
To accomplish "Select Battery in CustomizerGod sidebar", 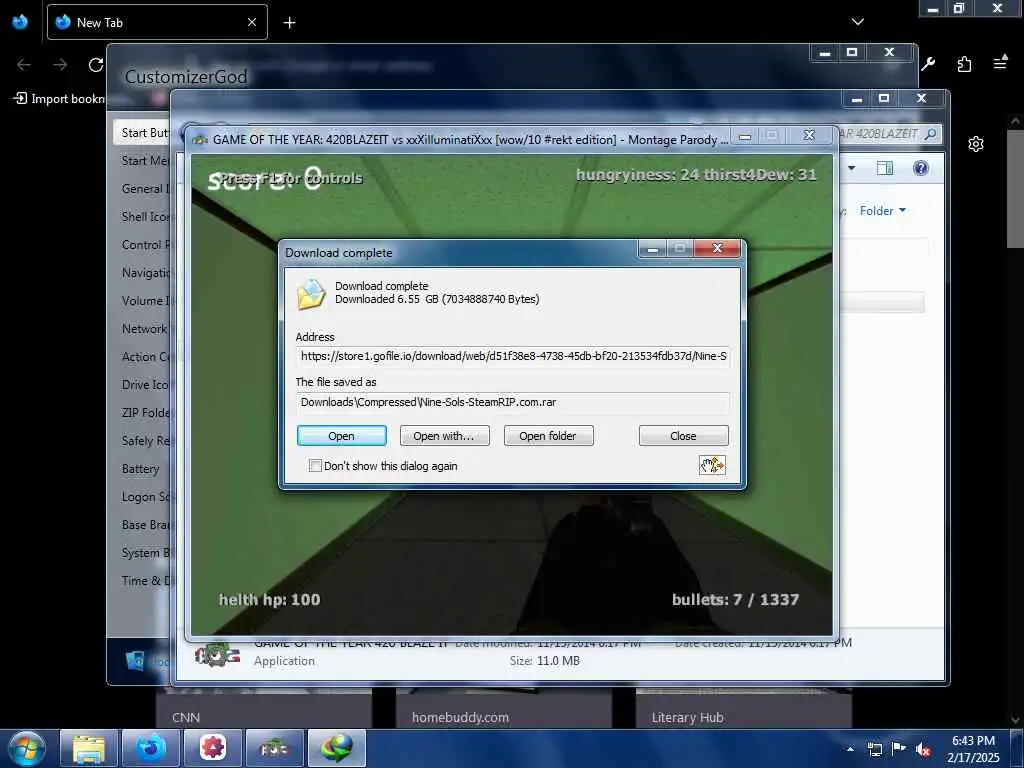I will pos(140,469).
